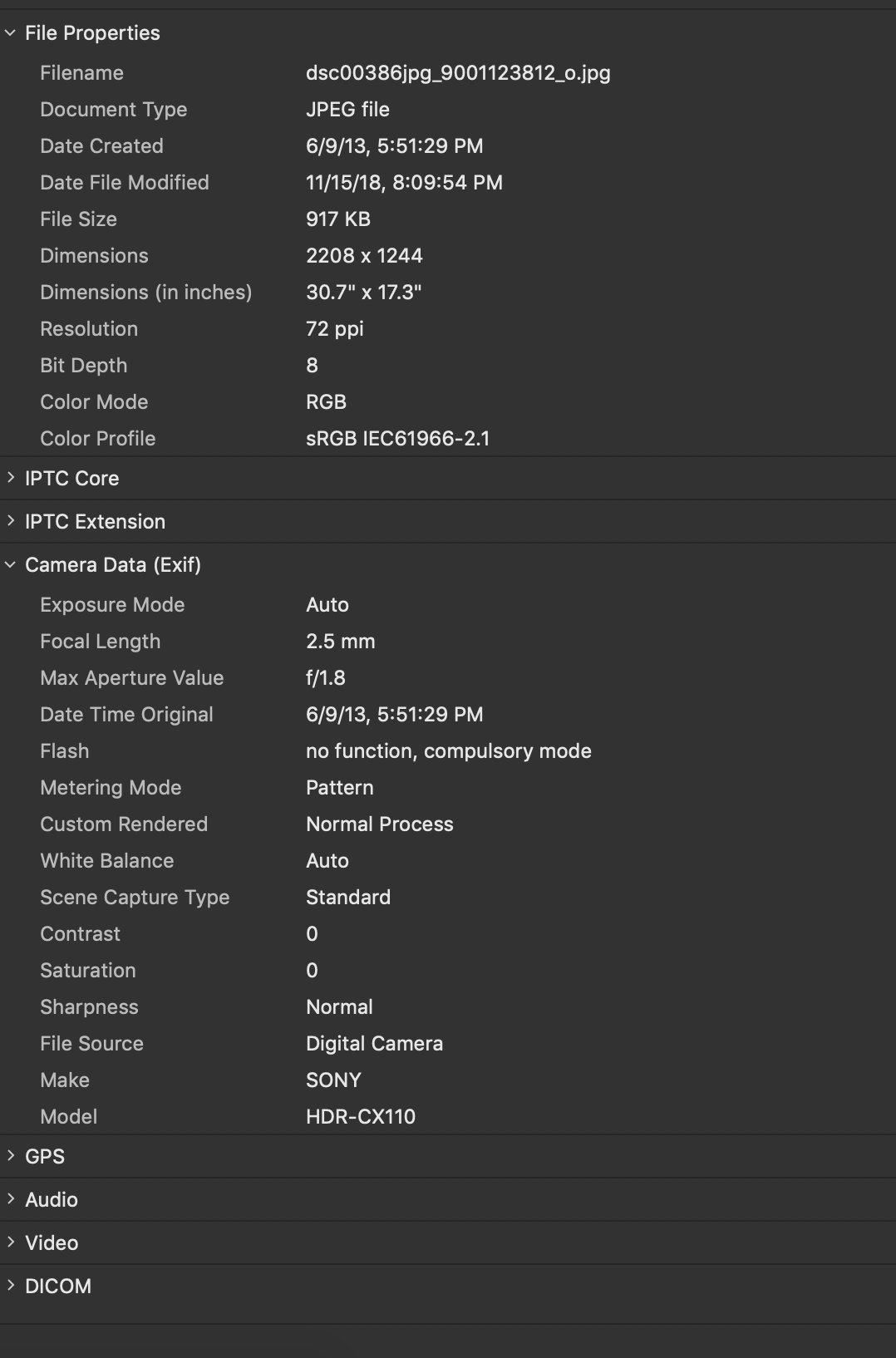Screen dimensions: 896x1358
Task: Click the Make value SONY
Action: pyautogui.click(x=333, y=1080)
